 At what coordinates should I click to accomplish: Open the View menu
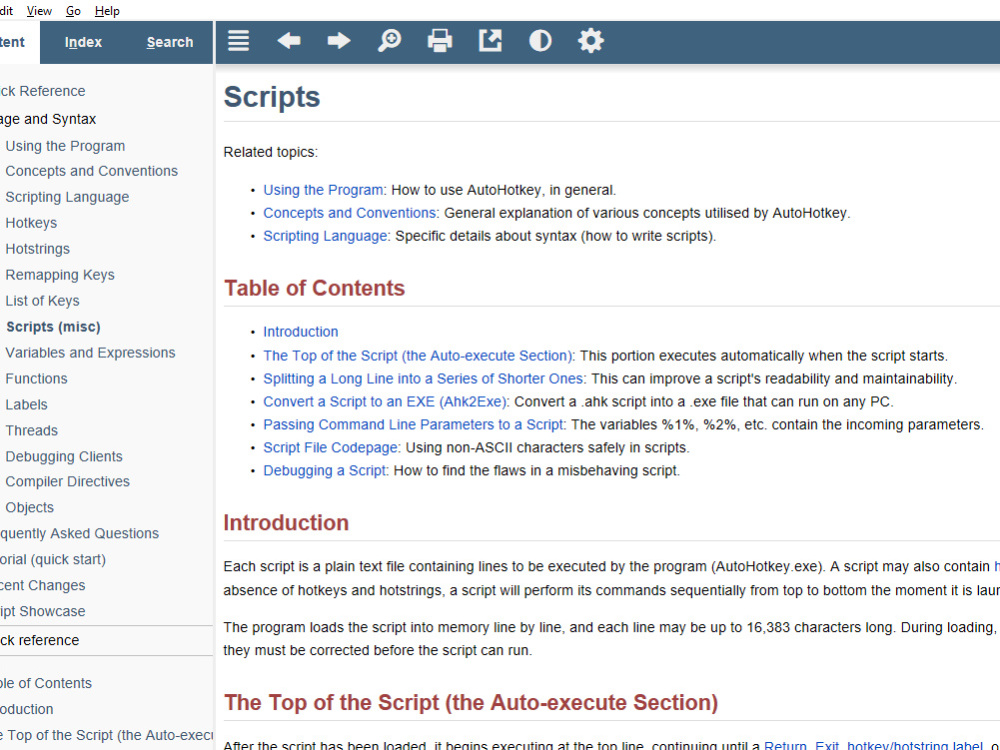click(x=39, y=11)
